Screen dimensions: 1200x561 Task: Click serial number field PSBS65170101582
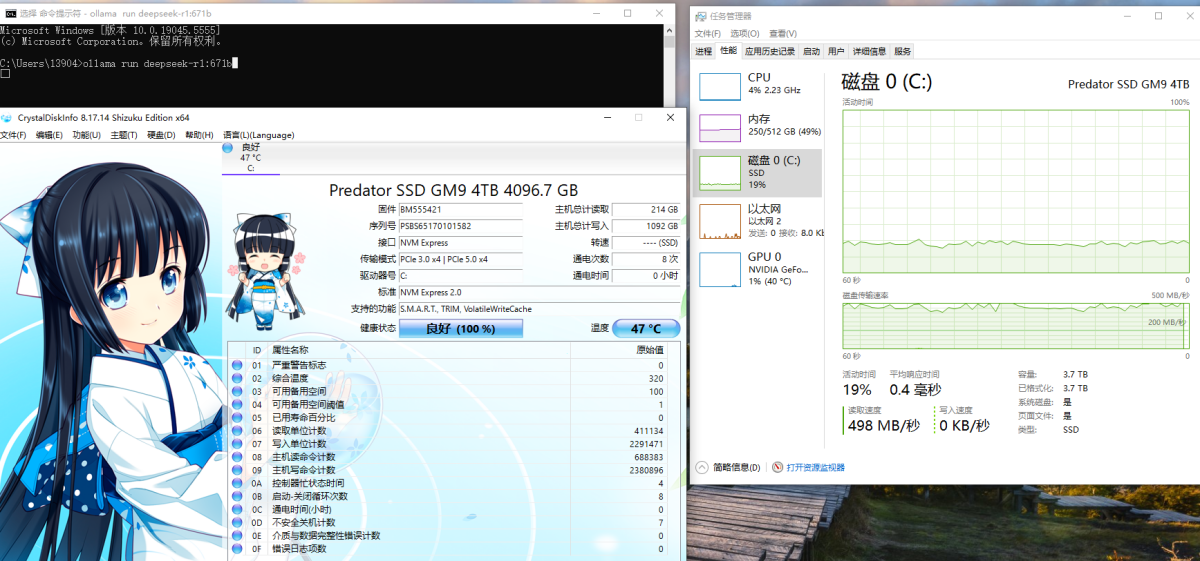pyautogui.click(x=460, y=226)
